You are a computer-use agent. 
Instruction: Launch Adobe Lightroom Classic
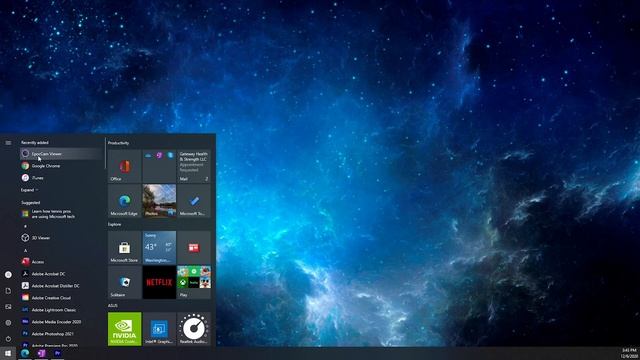click(x=61, y=310)
